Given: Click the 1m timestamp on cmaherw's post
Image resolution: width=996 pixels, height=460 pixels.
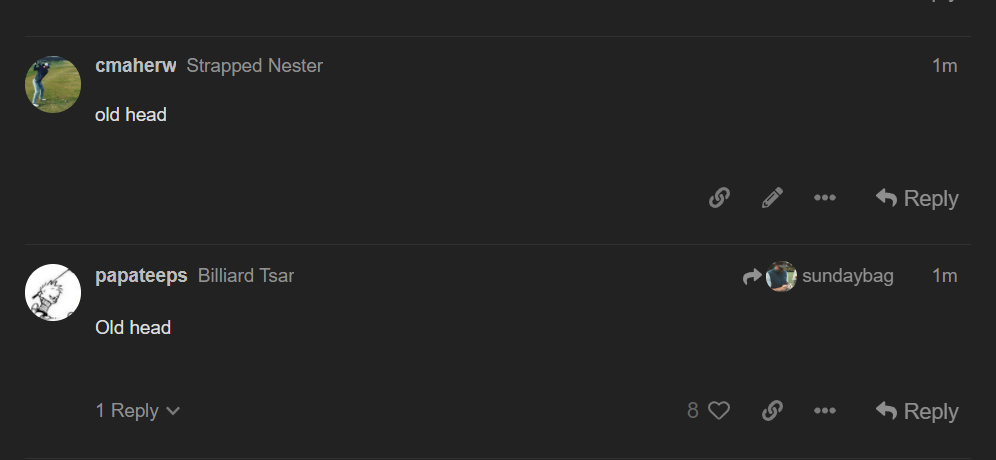Looking at the screenshot, I should coord(945,66).
